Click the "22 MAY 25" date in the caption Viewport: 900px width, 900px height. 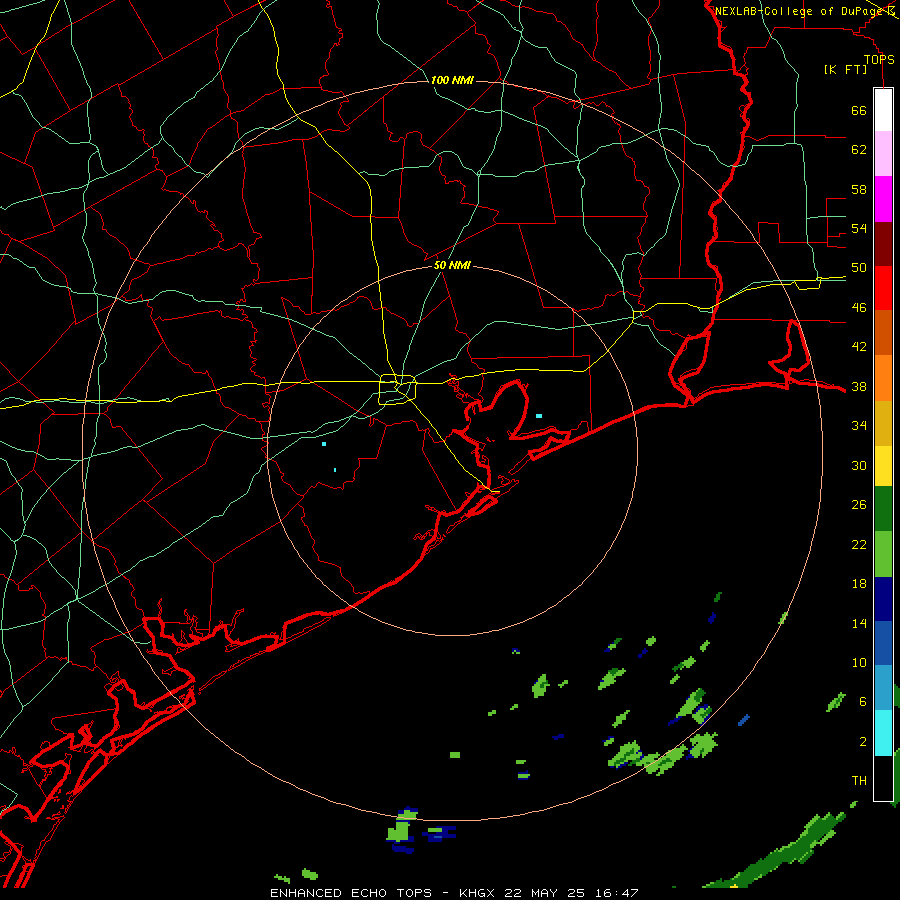[x=545, y=893]
